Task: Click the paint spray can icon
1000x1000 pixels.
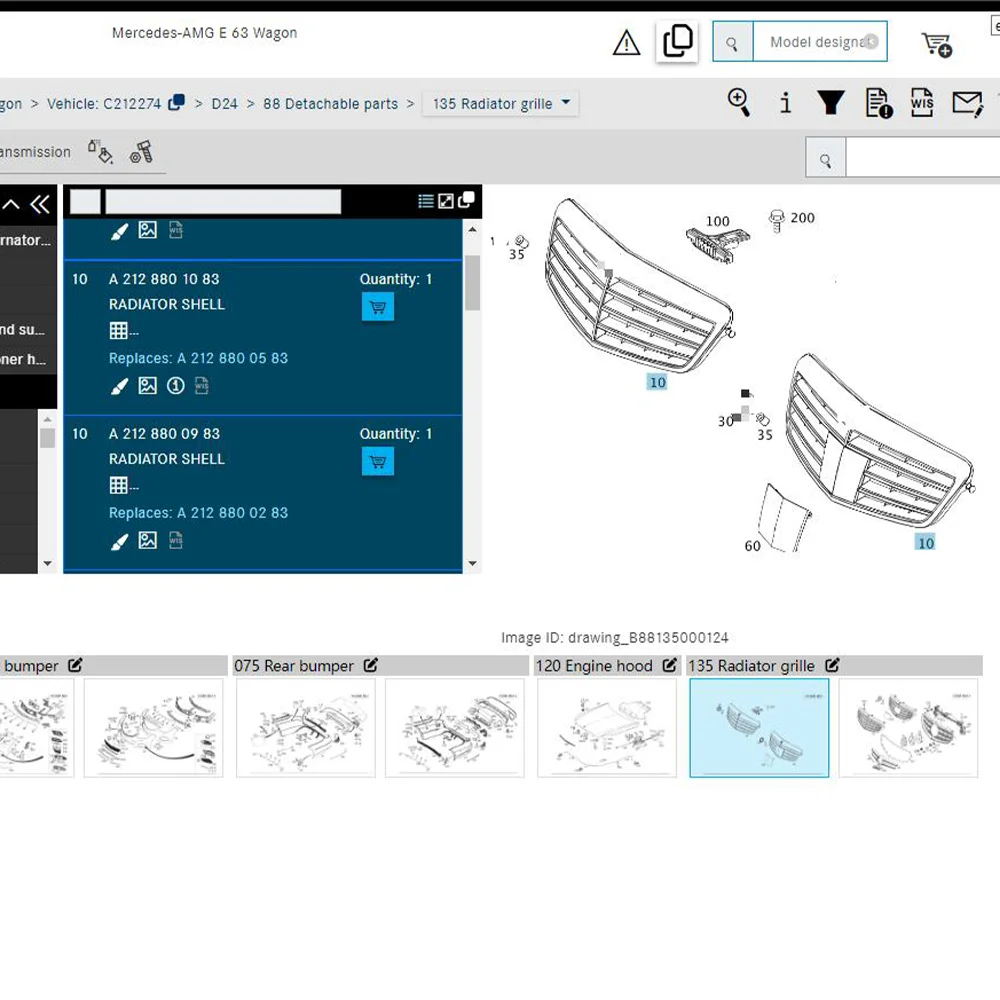Action: point(100,152)
